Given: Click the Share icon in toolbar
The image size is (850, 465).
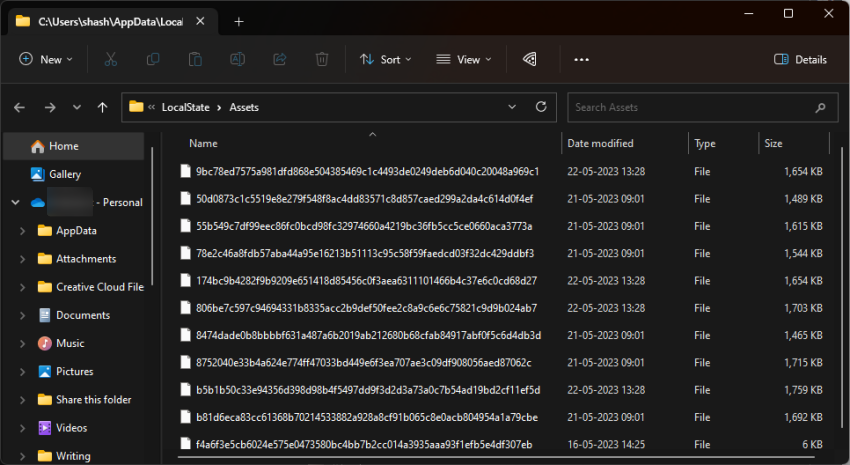Looking at the screenshot, I should click(x=280, y=59).
